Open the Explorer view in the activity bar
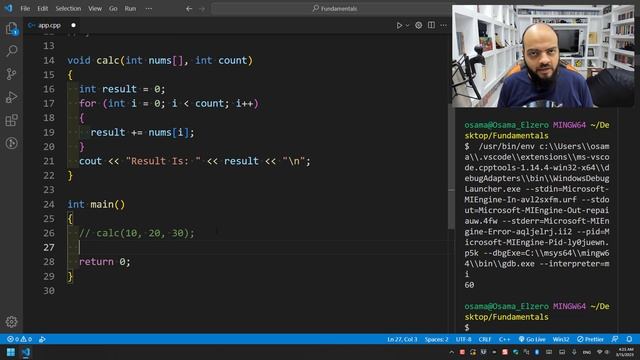This screenshot has width=640, height=360. click(11, 28)
